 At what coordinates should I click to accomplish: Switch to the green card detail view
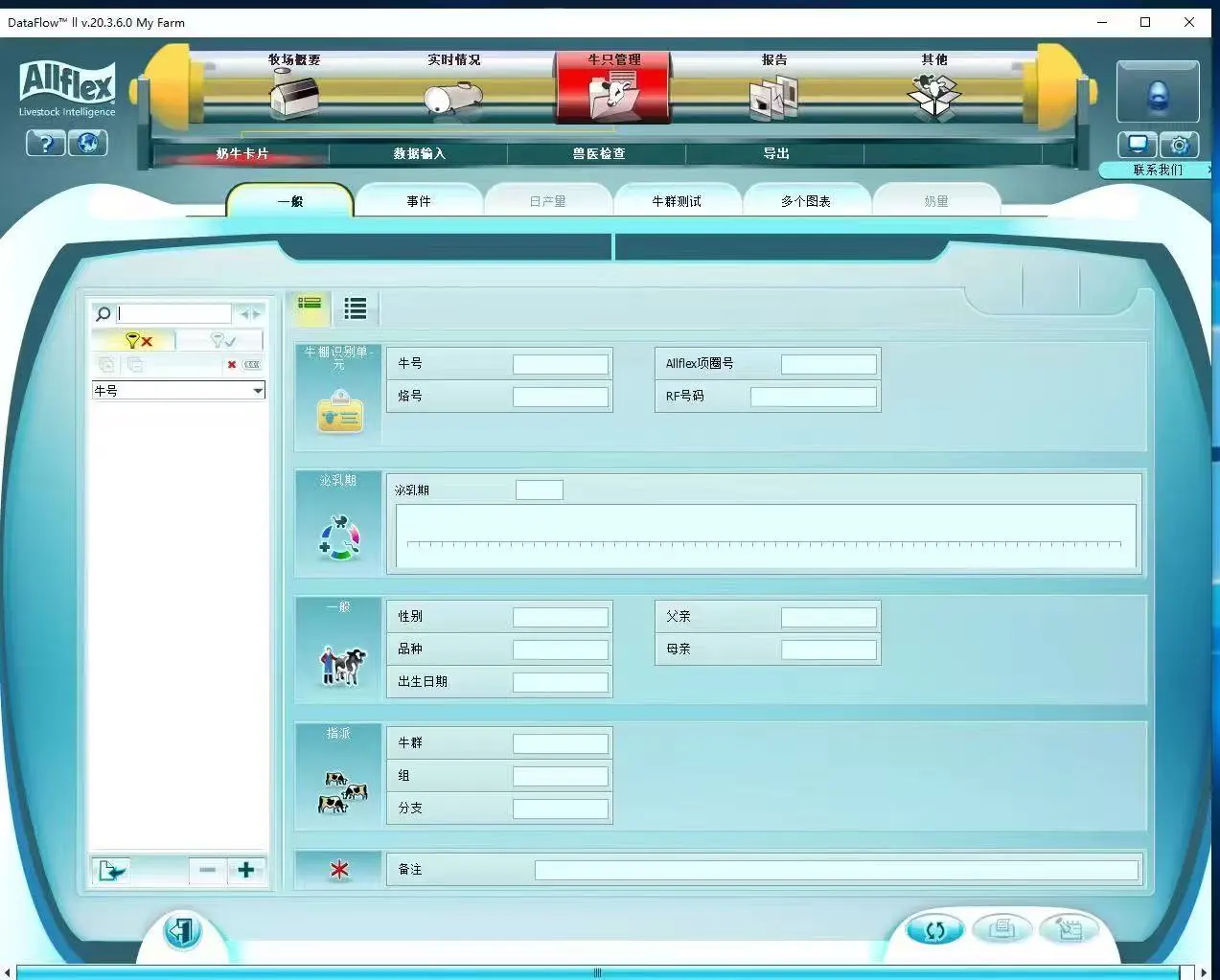pyautogui.click(x=310, y=307)
